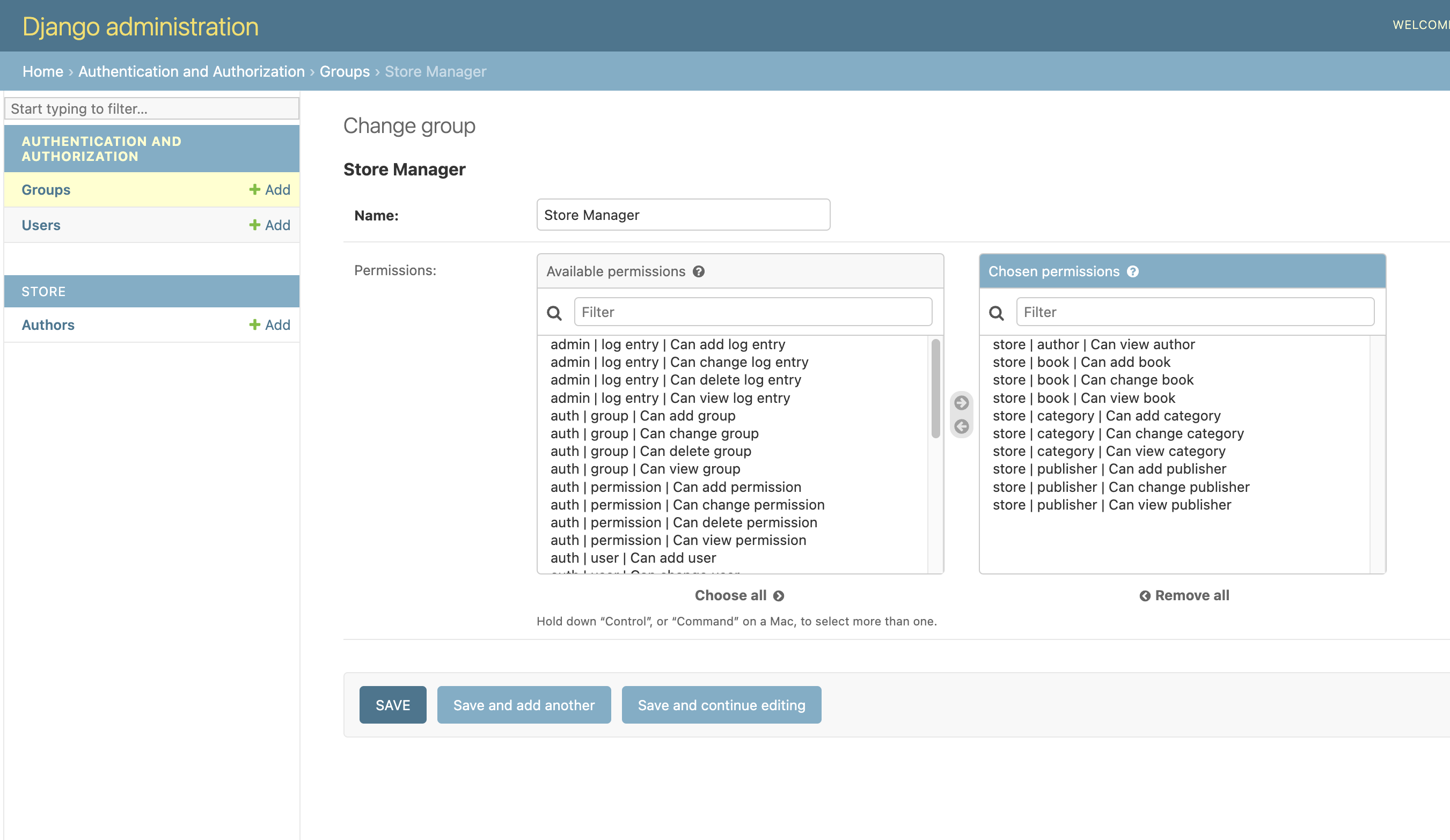Image resolution: width=1450 pixels, height=840 pixels.
Task: Click the 'Choose all' right arrow icon
Action: point(779,595)
